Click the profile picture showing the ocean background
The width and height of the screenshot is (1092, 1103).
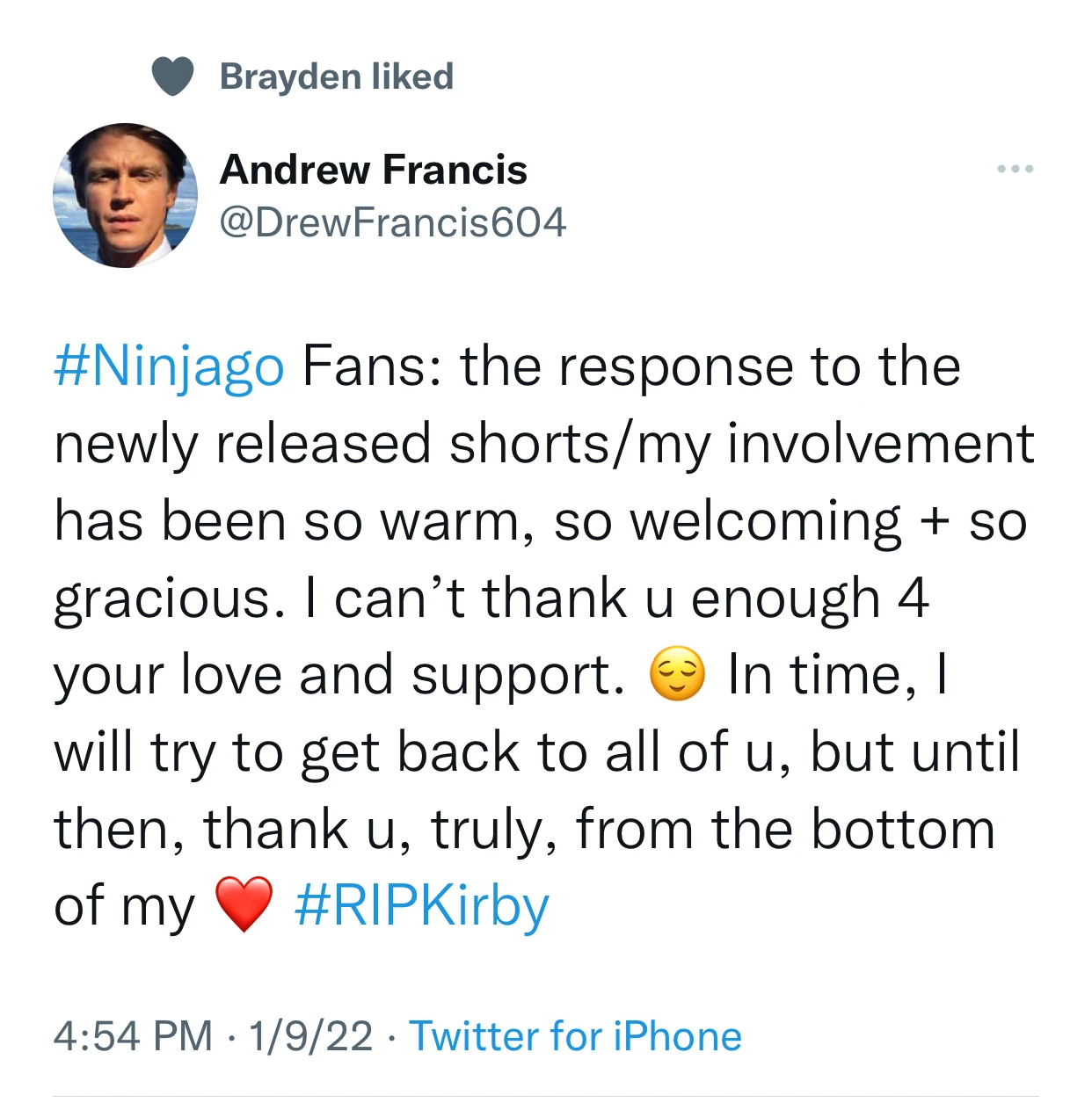[x=126, y=195]
